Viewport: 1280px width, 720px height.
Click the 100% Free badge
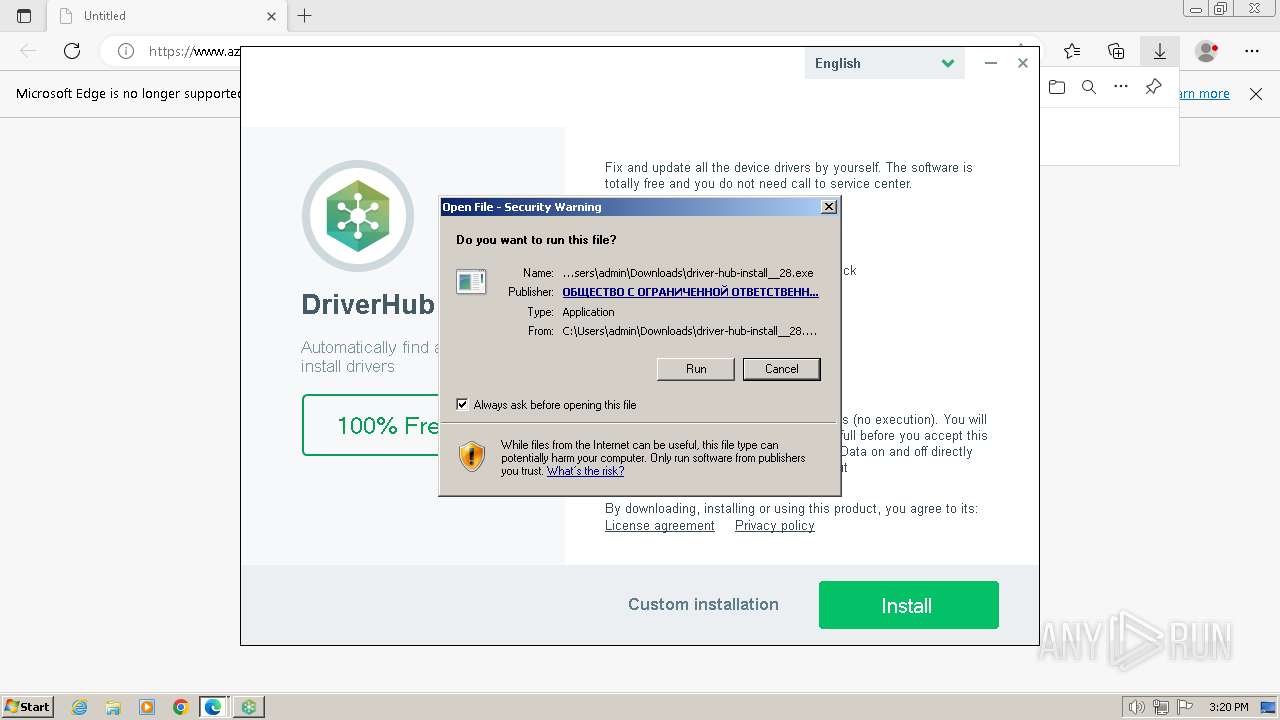pos(371,425)
